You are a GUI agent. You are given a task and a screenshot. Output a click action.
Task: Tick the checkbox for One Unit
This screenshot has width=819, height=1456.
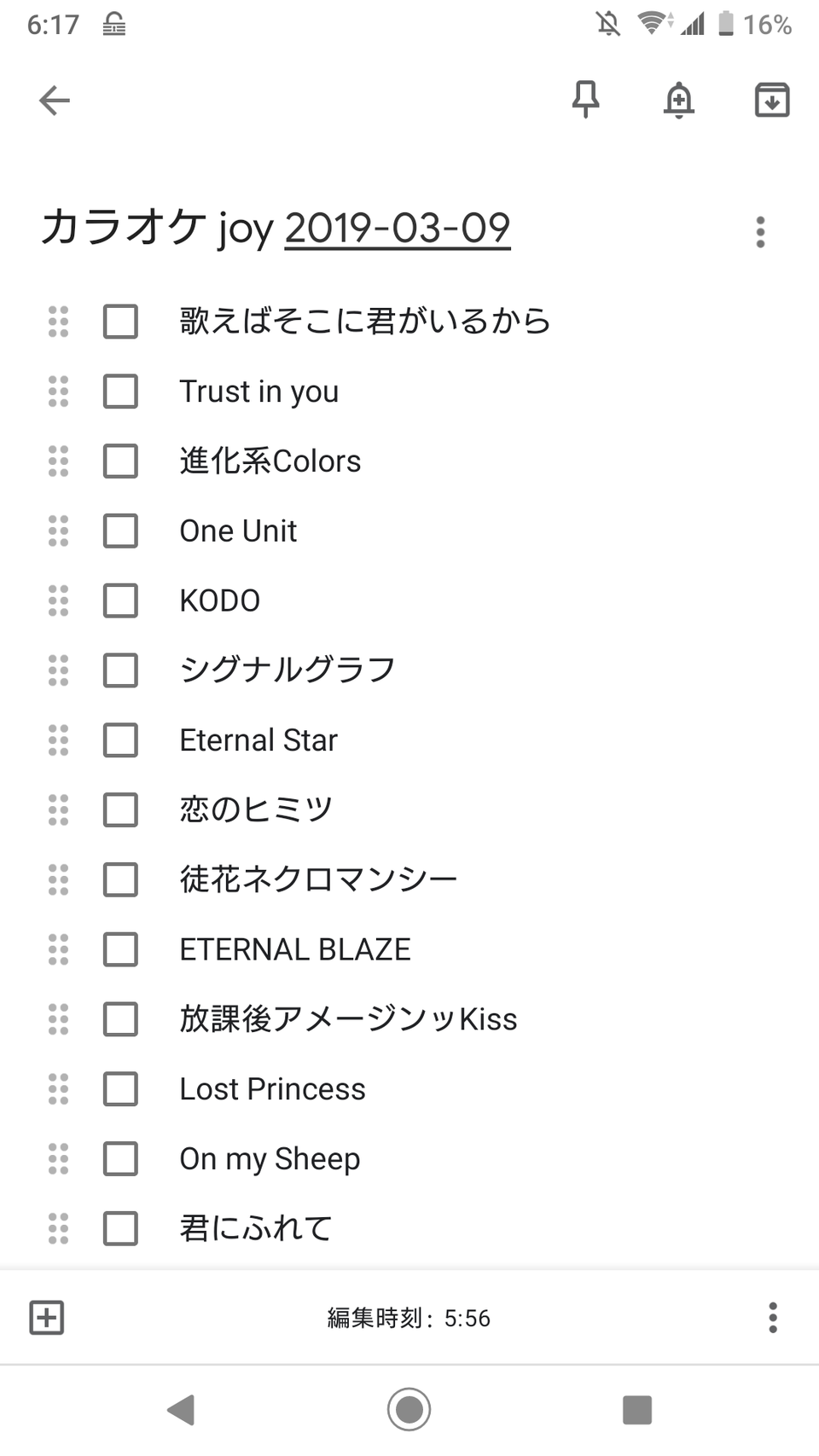pos(120,531)
